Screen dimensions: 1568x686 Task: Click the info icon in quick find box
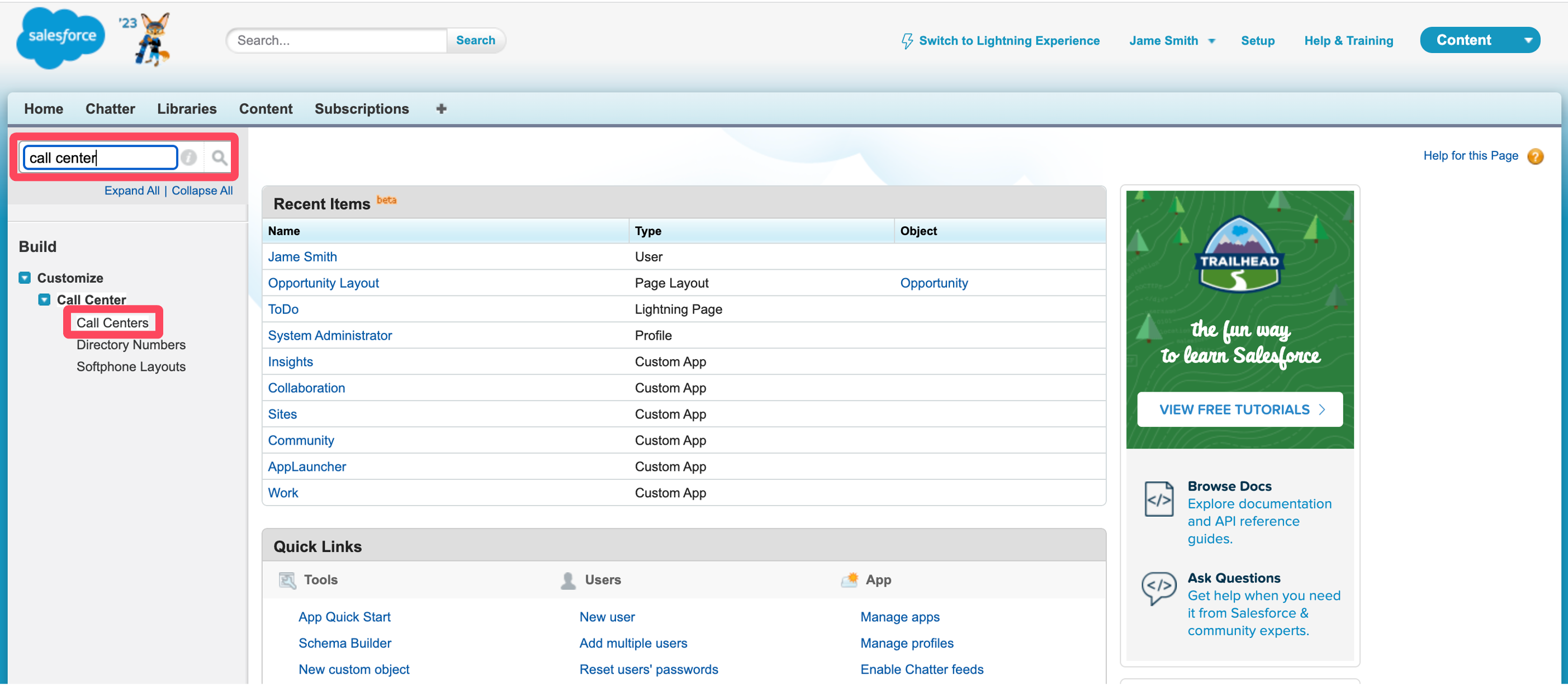pyautogui.click(x=189, y=158)
